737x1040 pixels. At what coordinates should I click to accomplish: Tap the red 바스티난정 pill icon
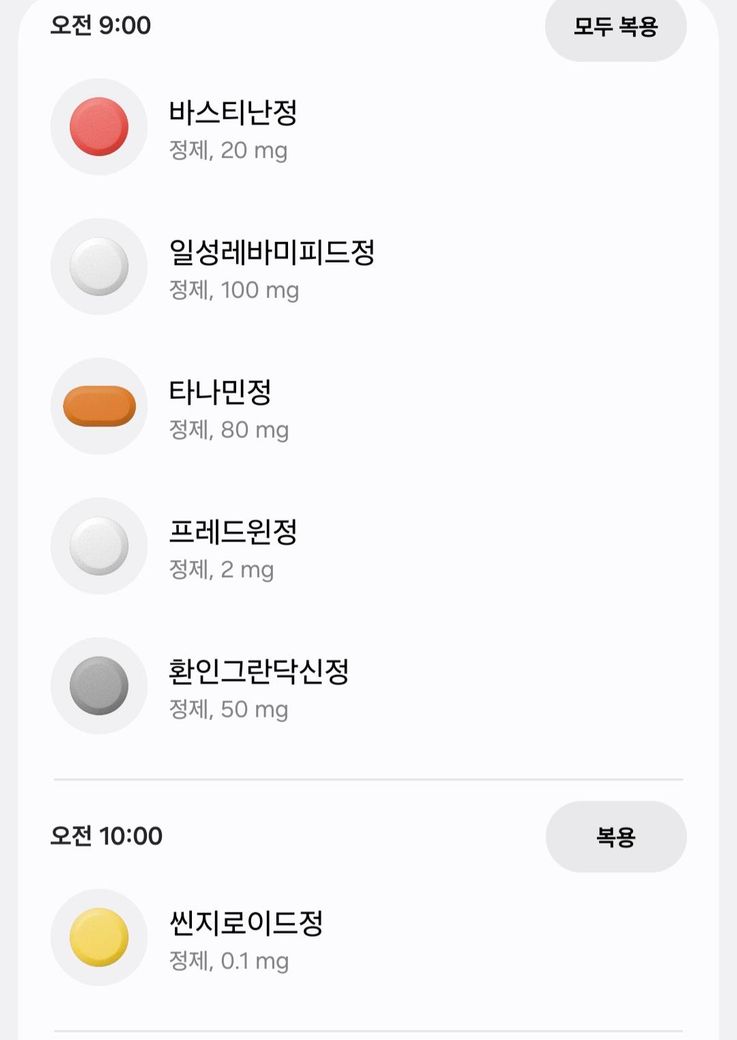pos(99,127)
